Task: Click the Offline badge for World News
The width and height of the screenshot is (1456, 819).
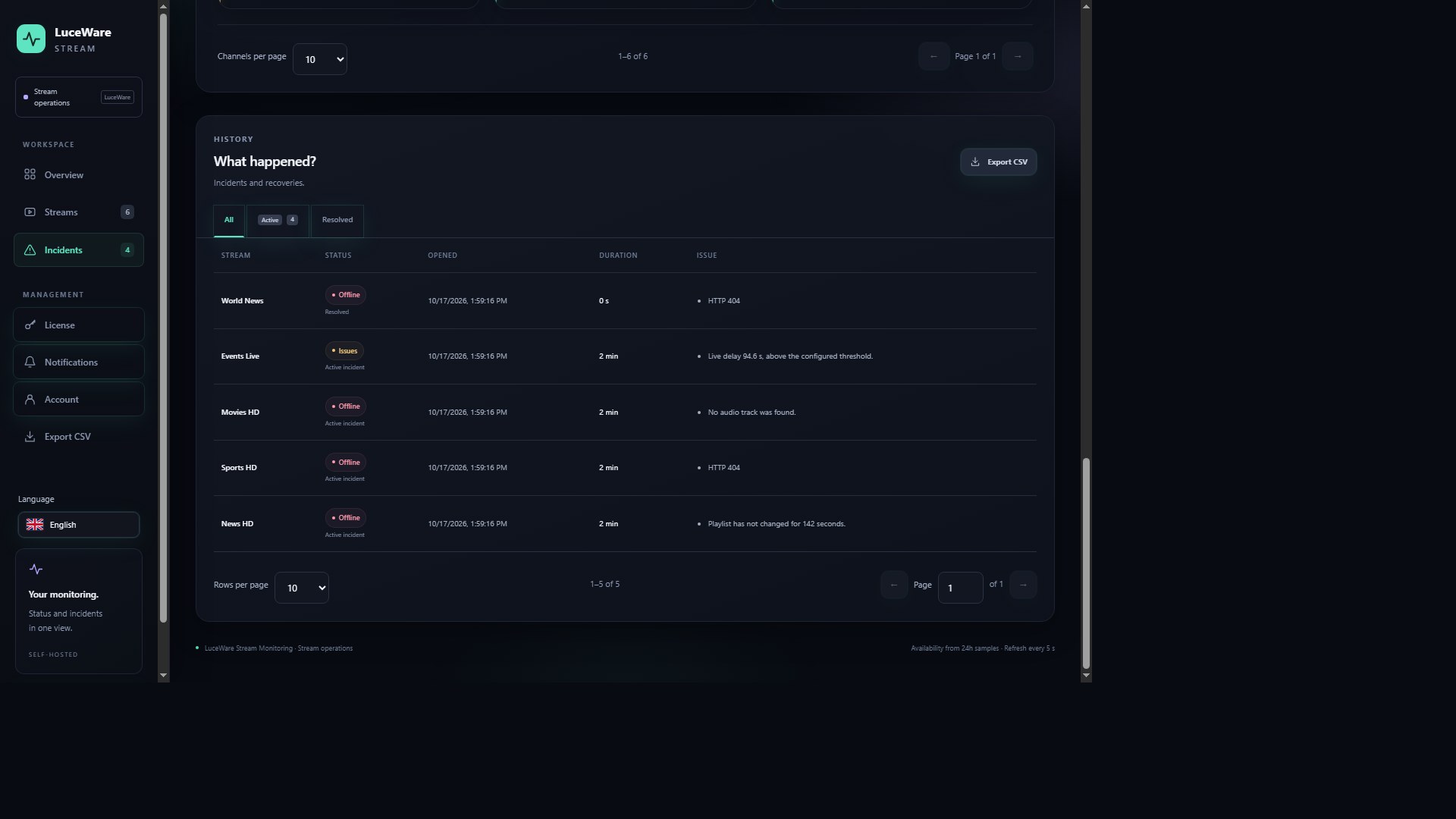Action: click(x=346, y=295)
